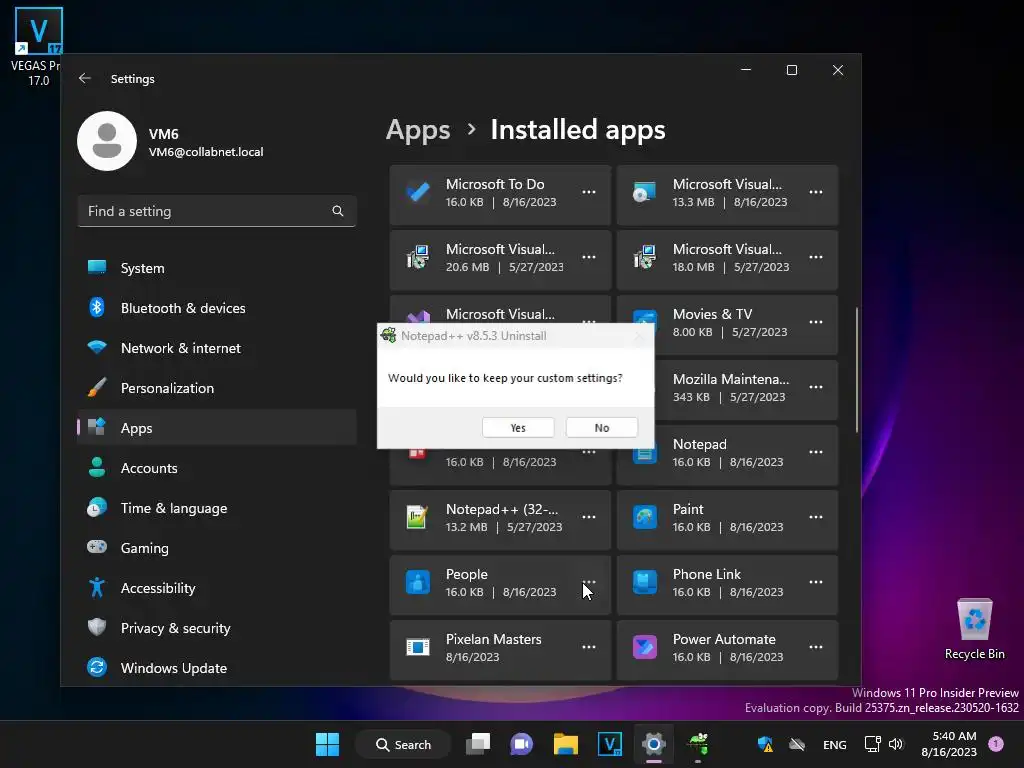Open the Accessibility category
This screenshot has width=1024, height=768.
pos(216,588)
